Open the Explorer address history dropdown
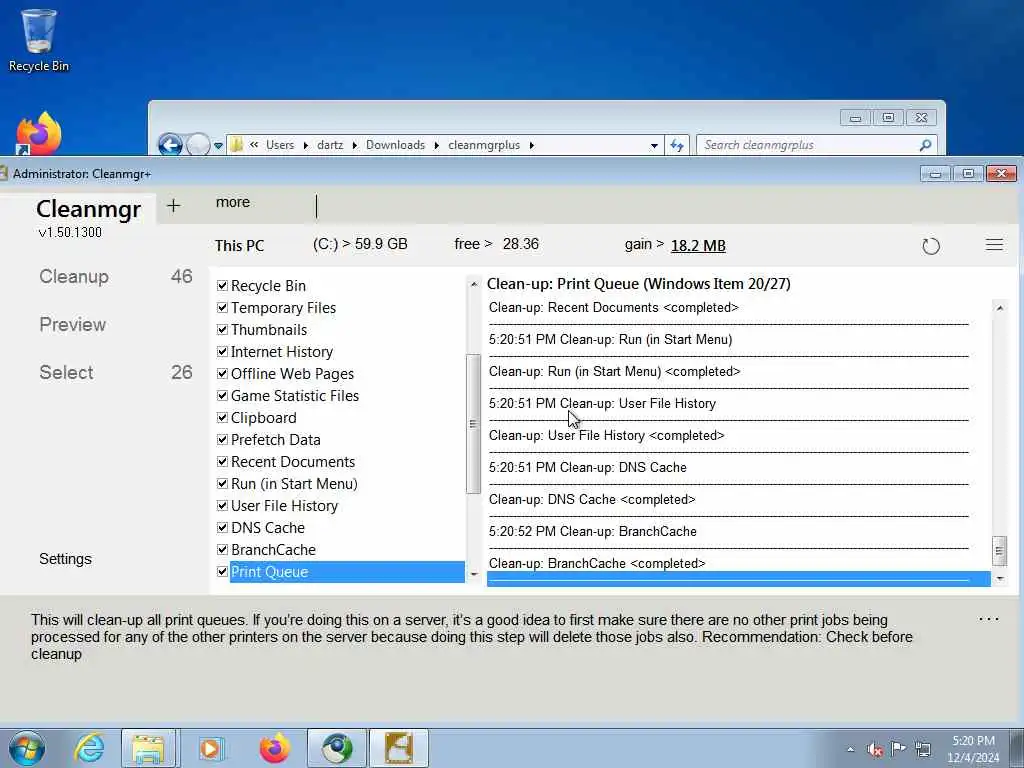This screenshot has height=768, width=1024. pos(654,146)
